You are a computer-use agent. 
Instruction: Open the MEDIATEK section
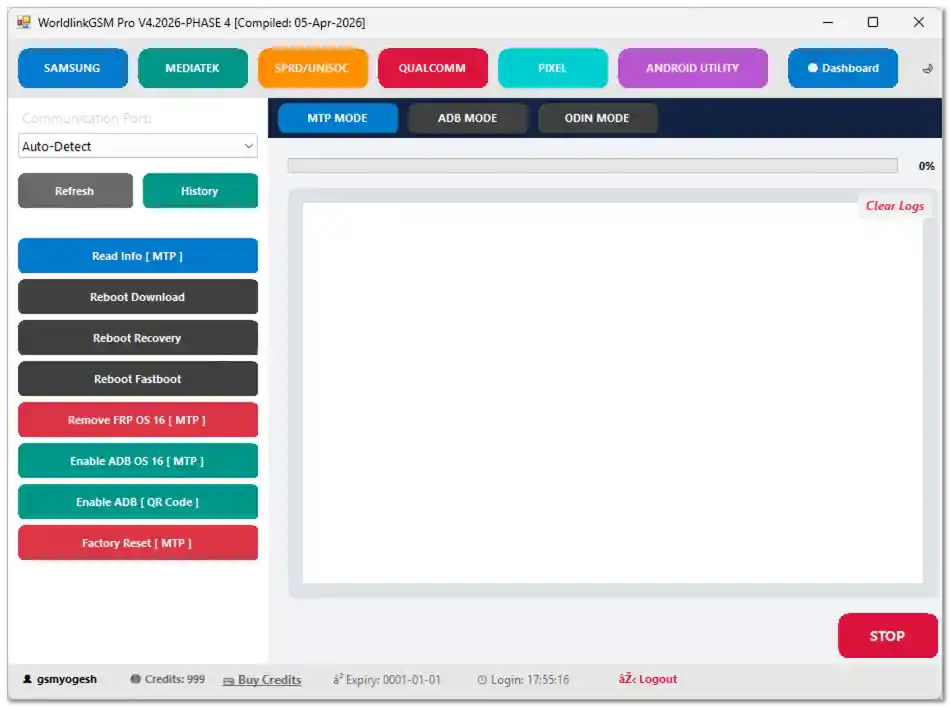click(192, 68)
